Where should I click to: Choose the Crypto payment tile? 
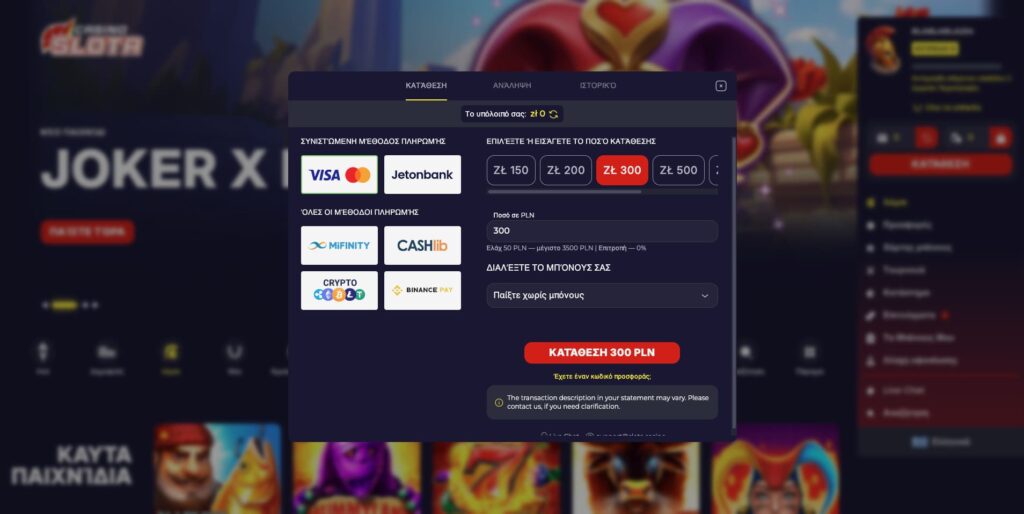click(x=339, y=291)
